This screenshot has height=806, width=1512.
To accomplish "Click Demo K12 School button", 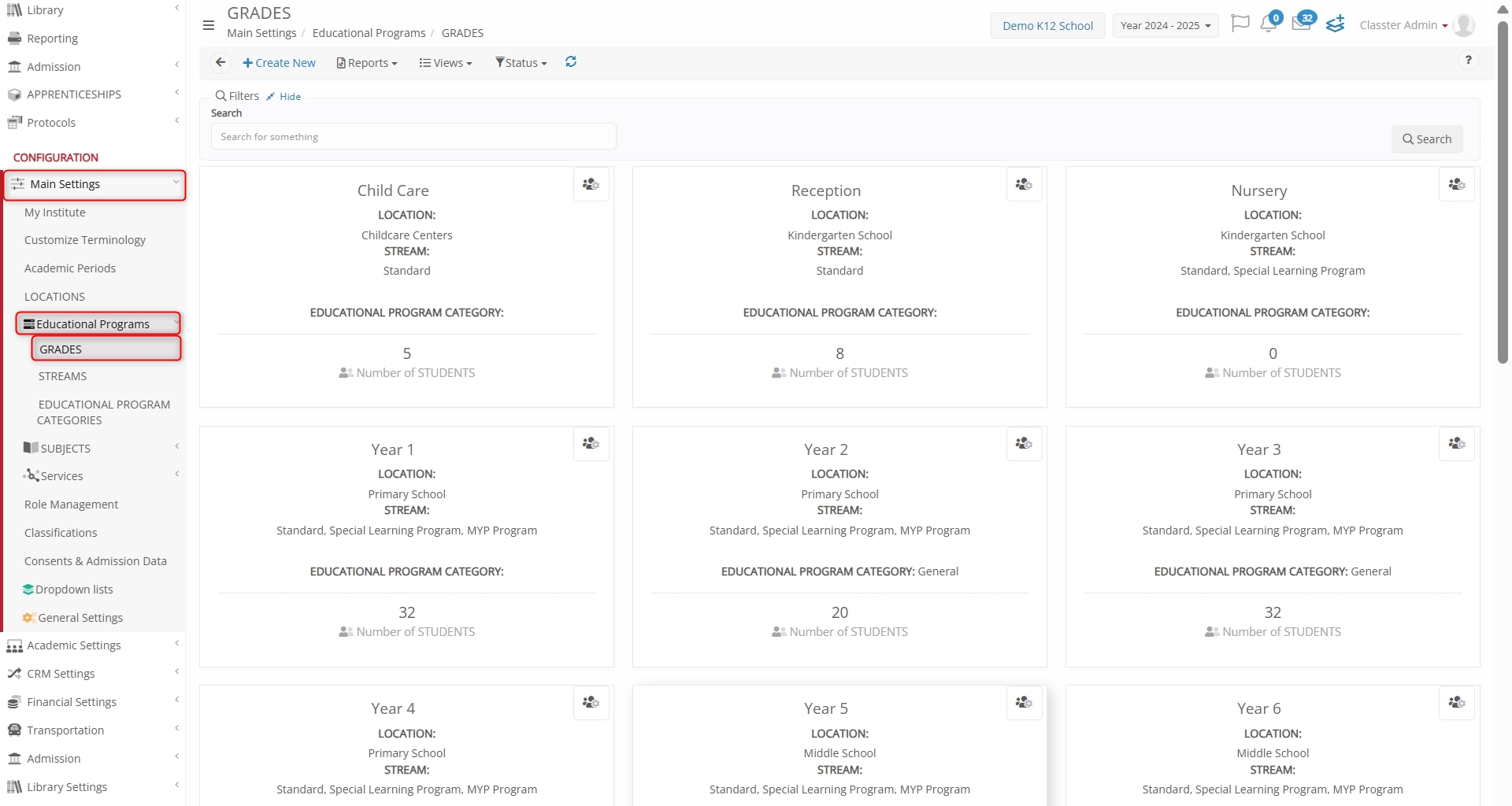I will tap(1047, 25).
